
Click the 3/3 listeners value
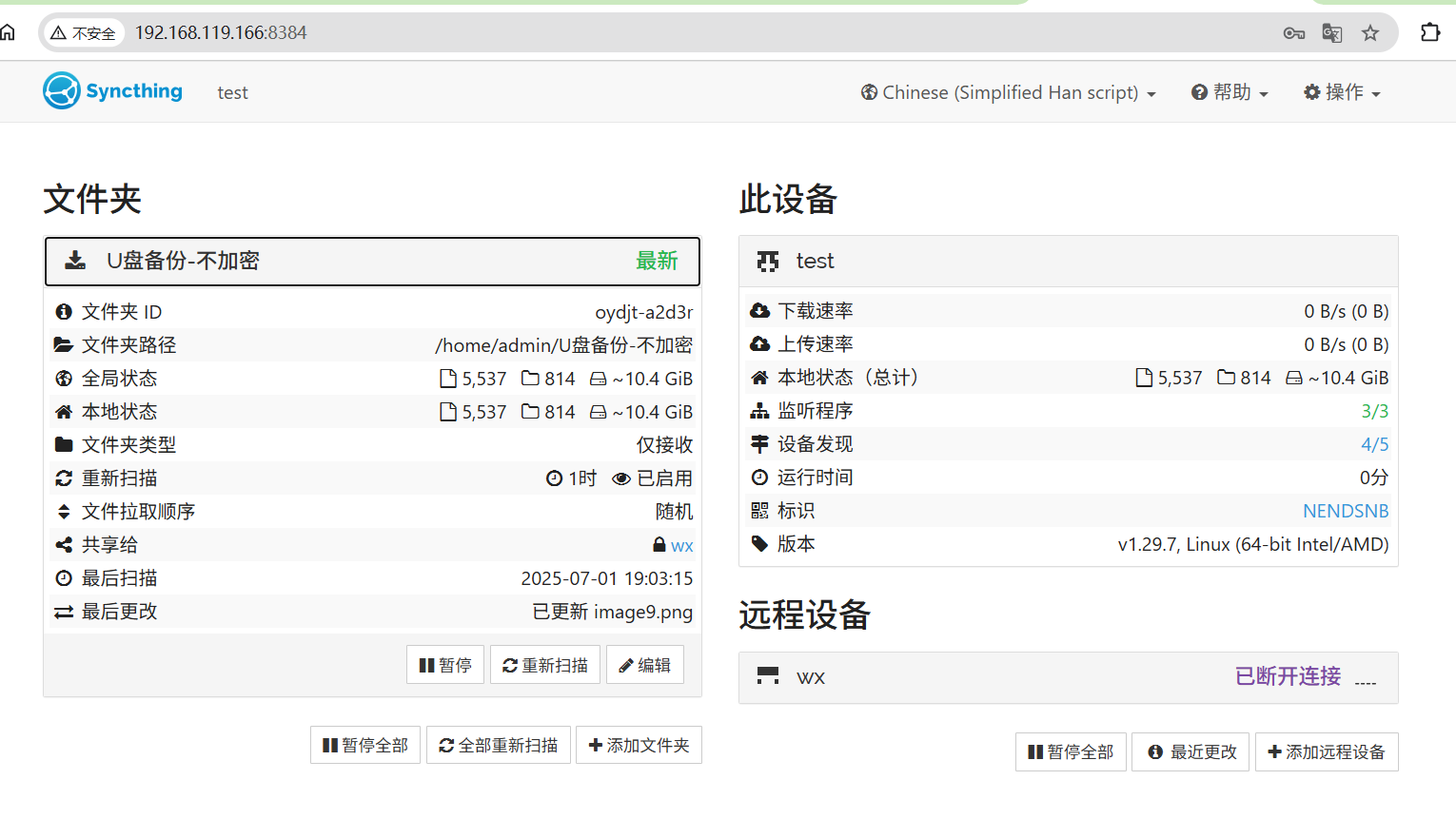1374,411
